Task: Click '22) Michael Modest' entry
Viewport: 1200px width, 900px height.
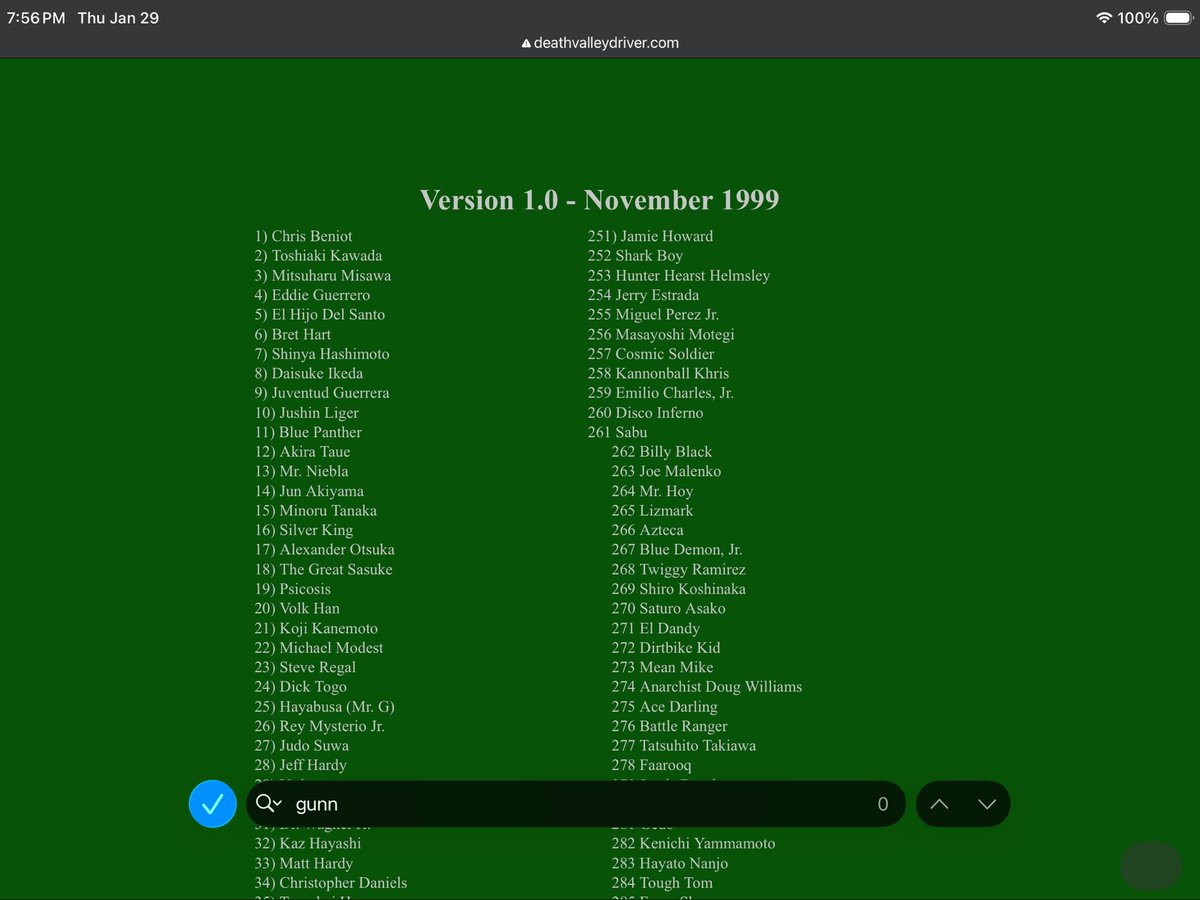Action: 318,648
